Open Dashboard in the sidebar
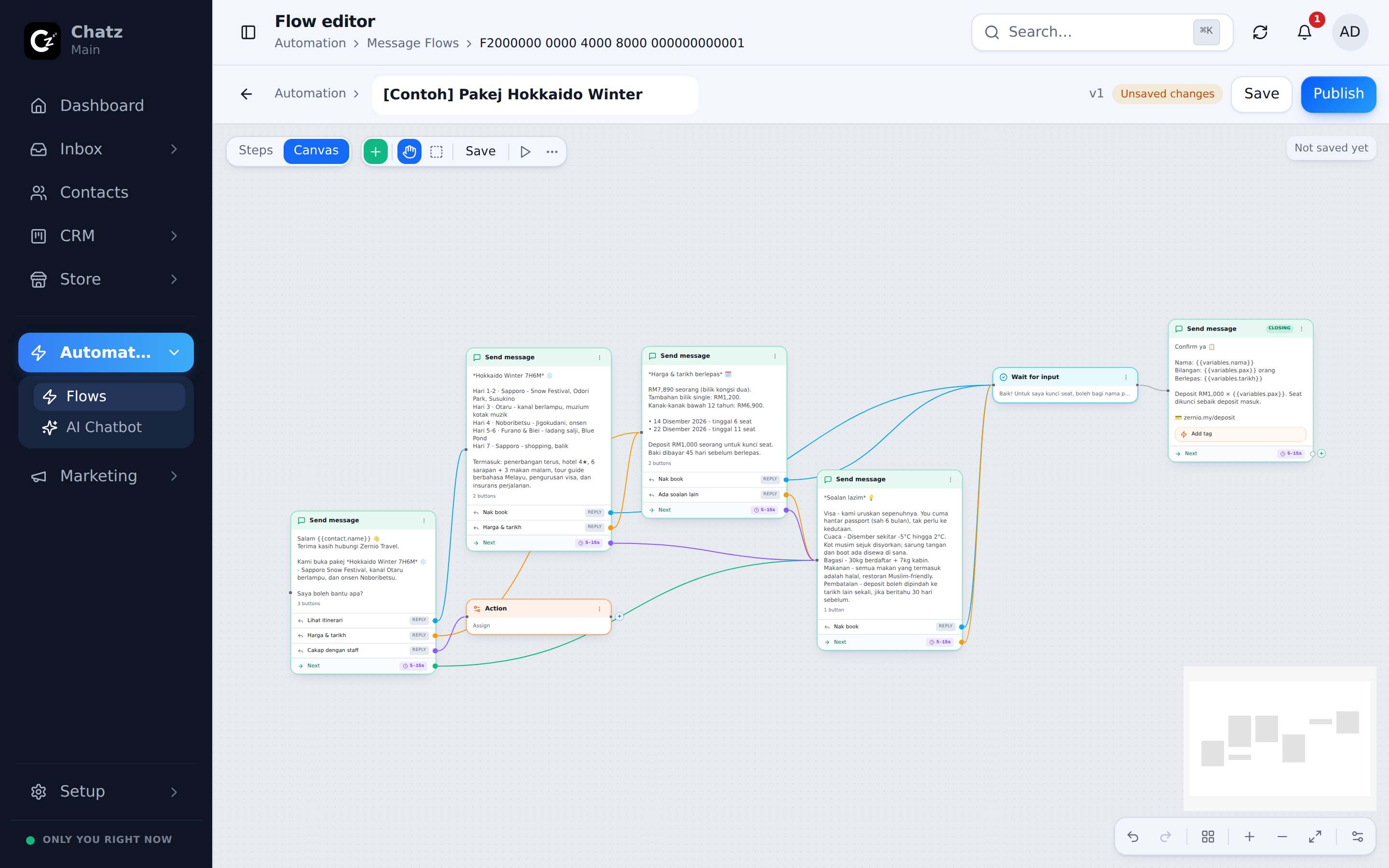 click(106, 106)
